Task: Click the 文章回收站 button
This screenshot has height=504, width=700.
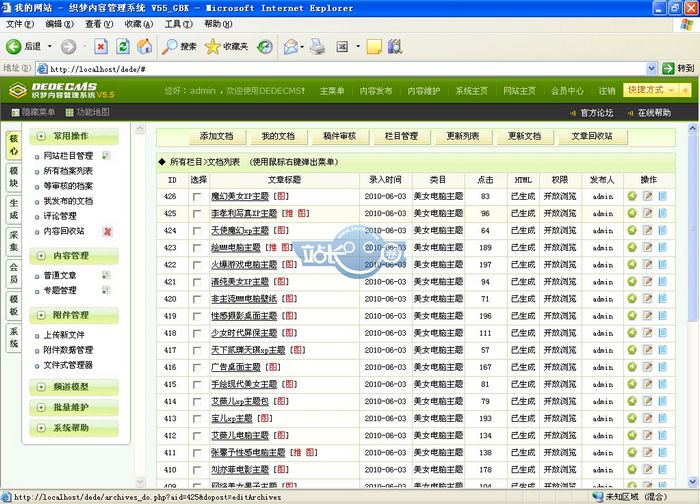Action: (592, 136)
